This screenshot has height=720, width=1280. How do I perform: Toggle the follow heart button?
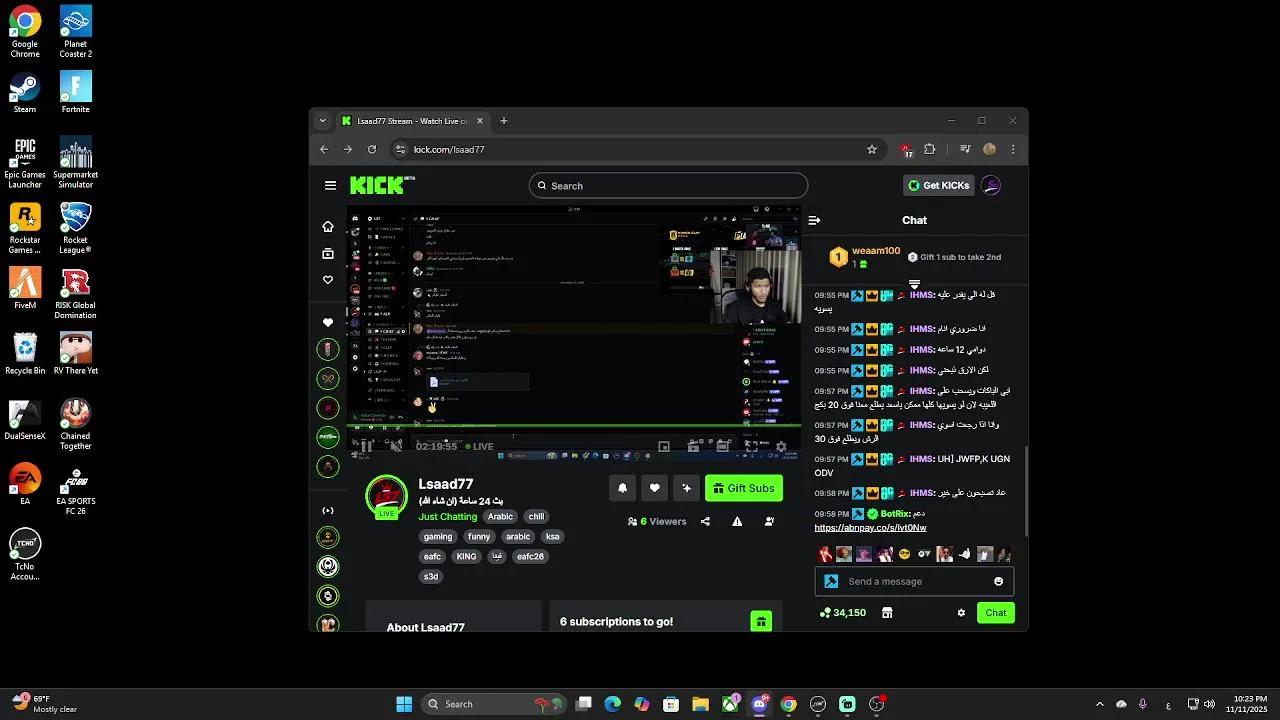(654, 488)
